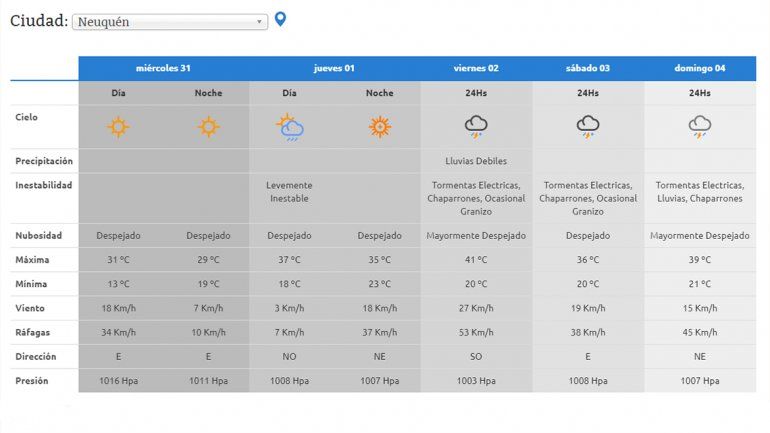
Task: Click sunny icon for miércoles 31 Noche
Action: (x=208, y=127)
